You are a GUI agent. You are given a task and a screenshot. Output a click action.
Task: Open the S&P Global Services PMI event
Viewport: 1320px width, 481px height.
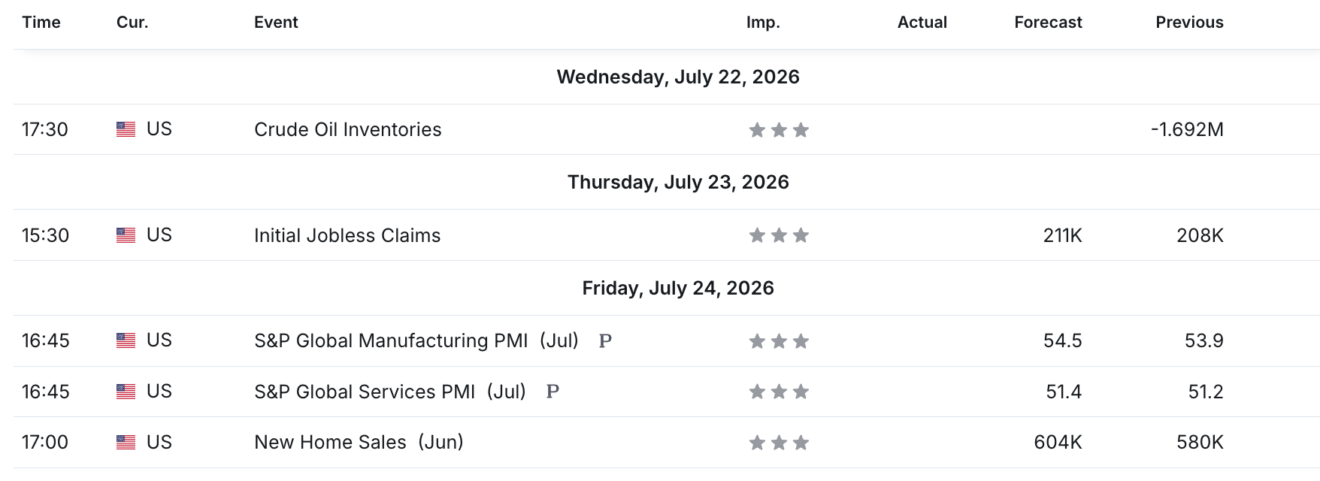click(x=390, y=392)
